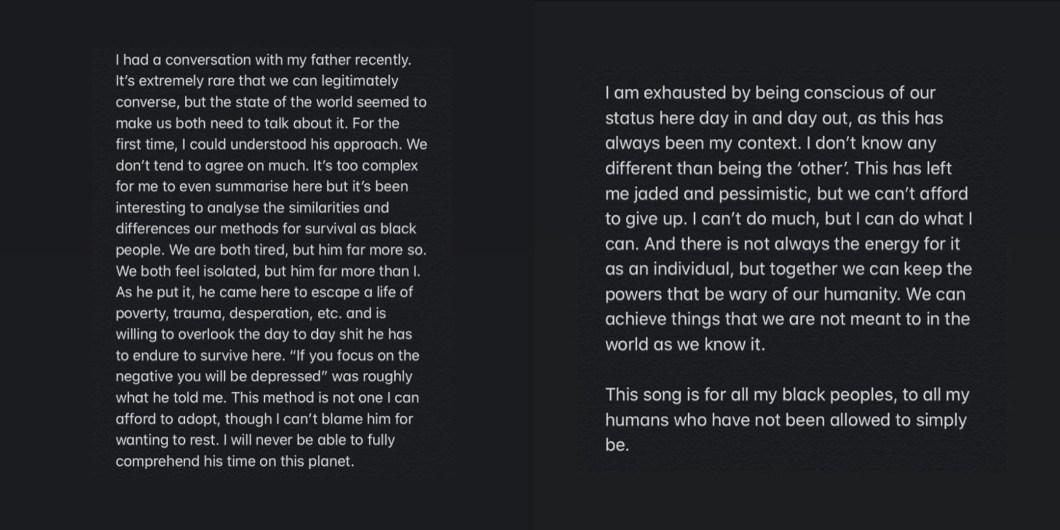The image size is (1060, 530).
Task: Click the final word "be." in right panel
Action: (617, 445)
